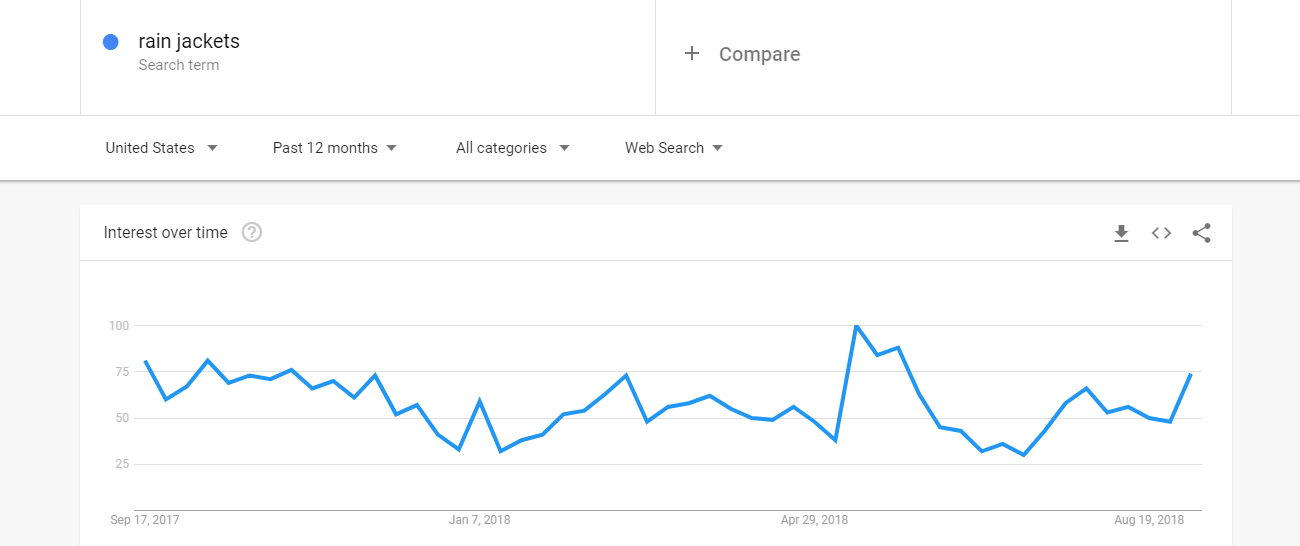This screenshot has width=1300, height=546.
Task: Click the first data point on the line
Action: [x=145, y=361]
